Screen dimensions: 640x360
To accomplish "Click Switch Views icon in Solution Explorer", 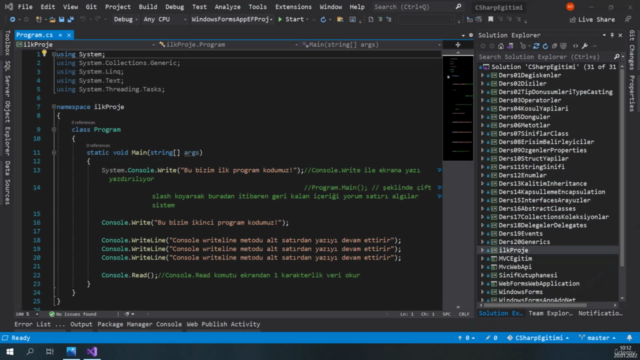I will point(510,46).
